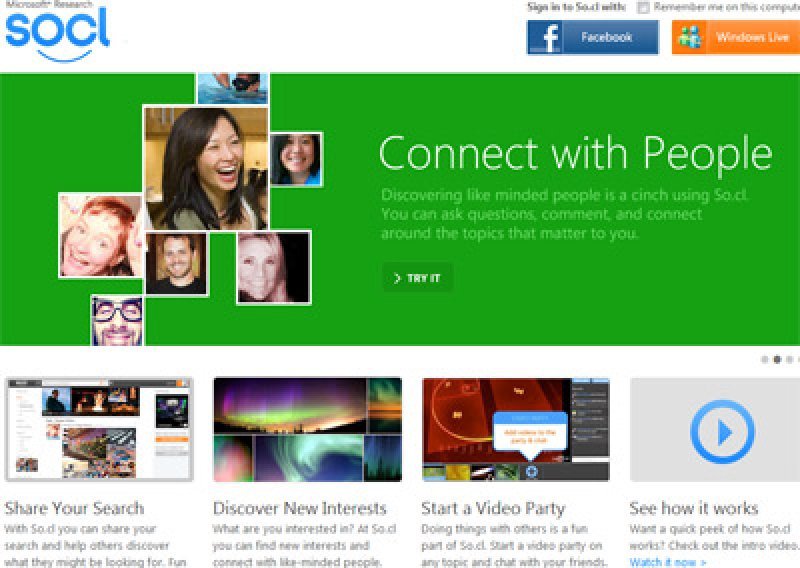Click the bearded man photo
Viewport: 800px width, 568px height.
pyautogui.click(x=177, y=263)
